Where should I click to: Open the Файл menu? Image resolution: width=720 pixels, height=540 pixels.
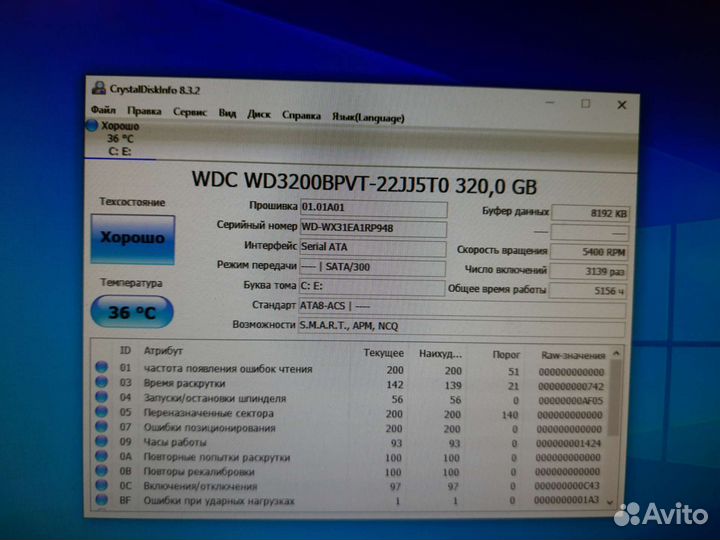(103, 114)
